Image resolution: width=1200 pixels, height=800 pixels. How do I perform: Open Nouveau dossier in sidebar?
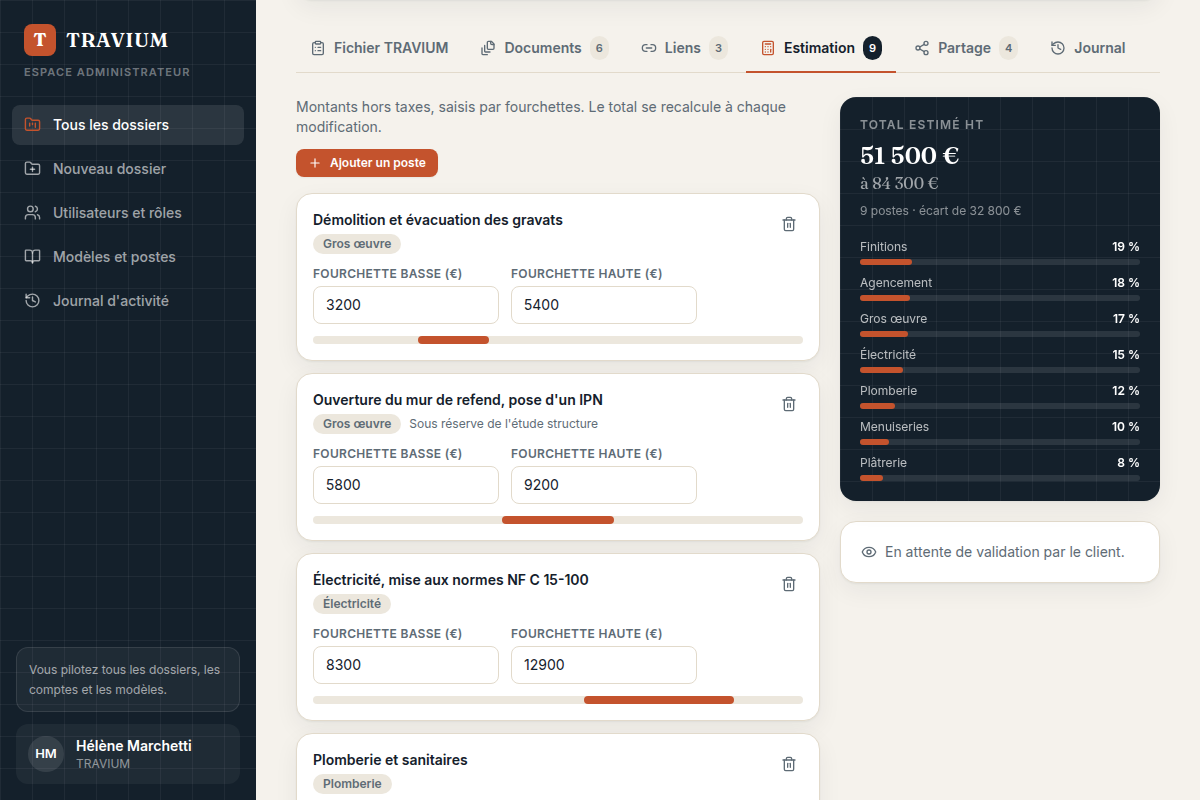[128, 169]
